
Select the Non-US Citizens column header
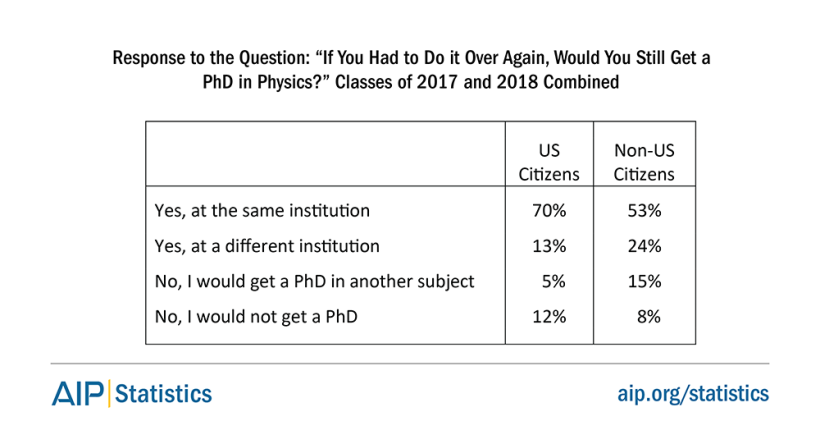pyautogui.click(x=643, y=162)
